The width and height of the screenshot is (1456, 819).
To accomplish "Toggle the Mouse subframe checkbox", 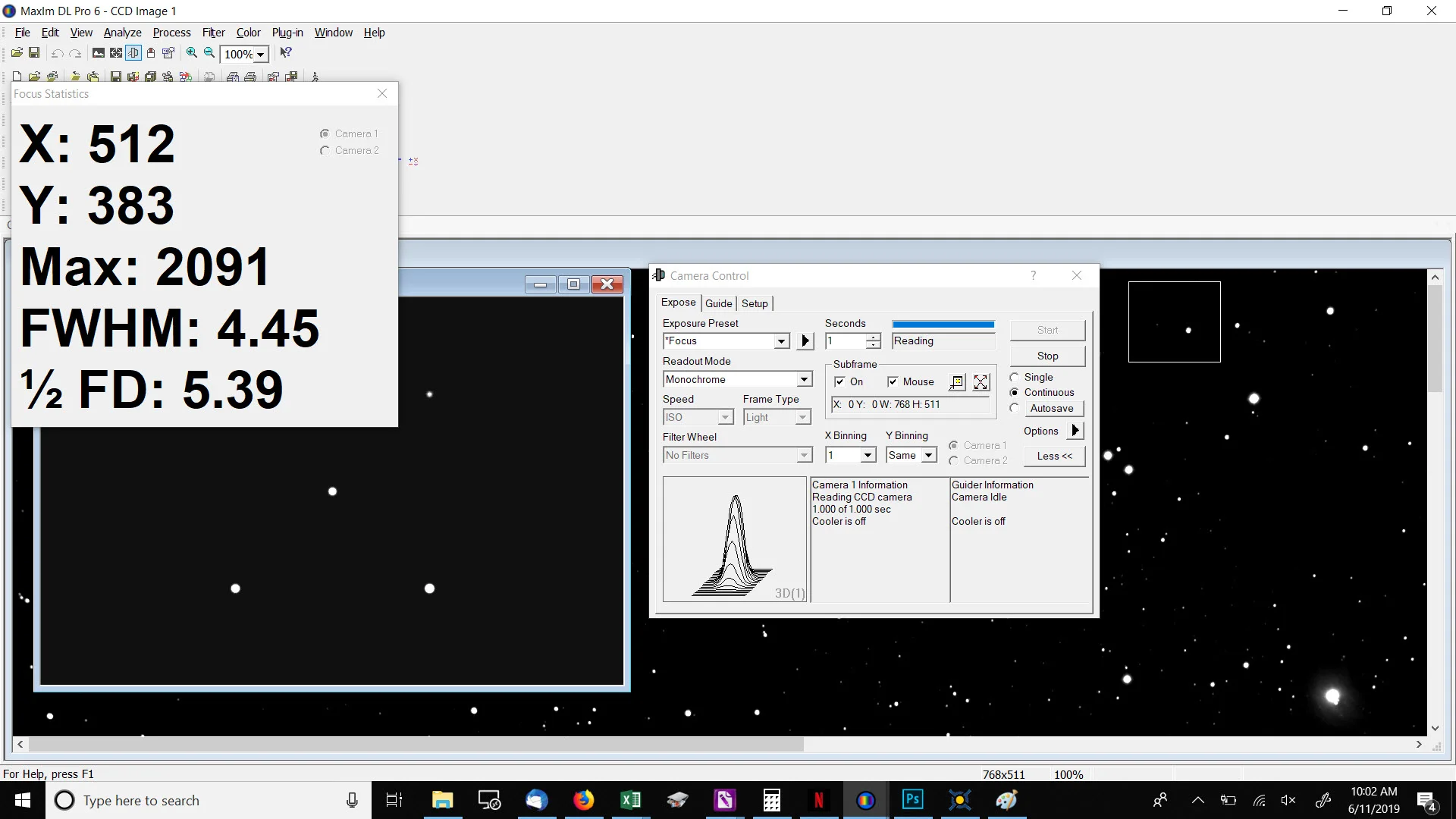I will click(893, 381).
